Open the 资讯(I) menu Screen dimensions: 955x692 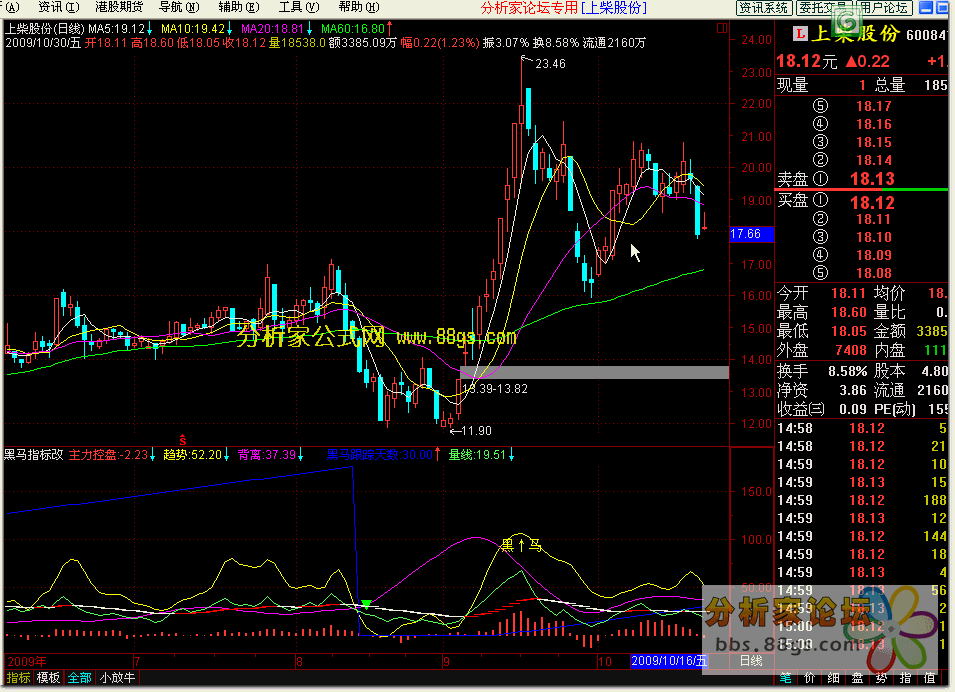58,7
